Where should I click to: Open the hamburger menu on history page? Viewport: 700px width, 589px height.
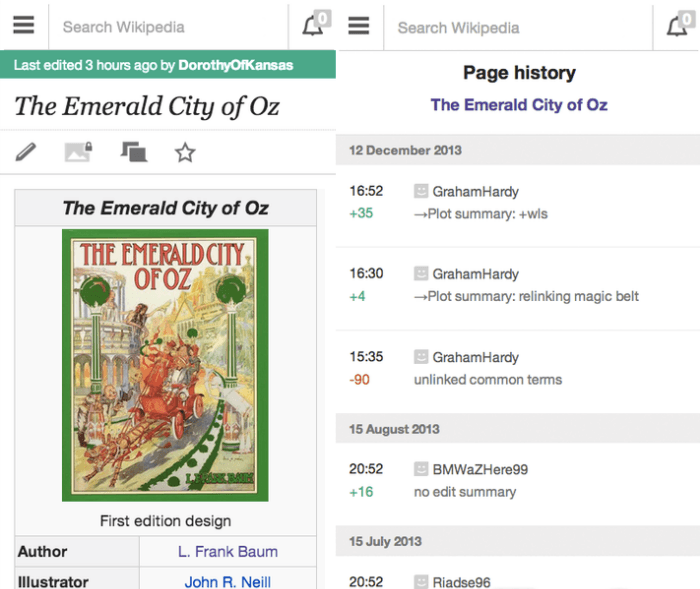[359, 27]
